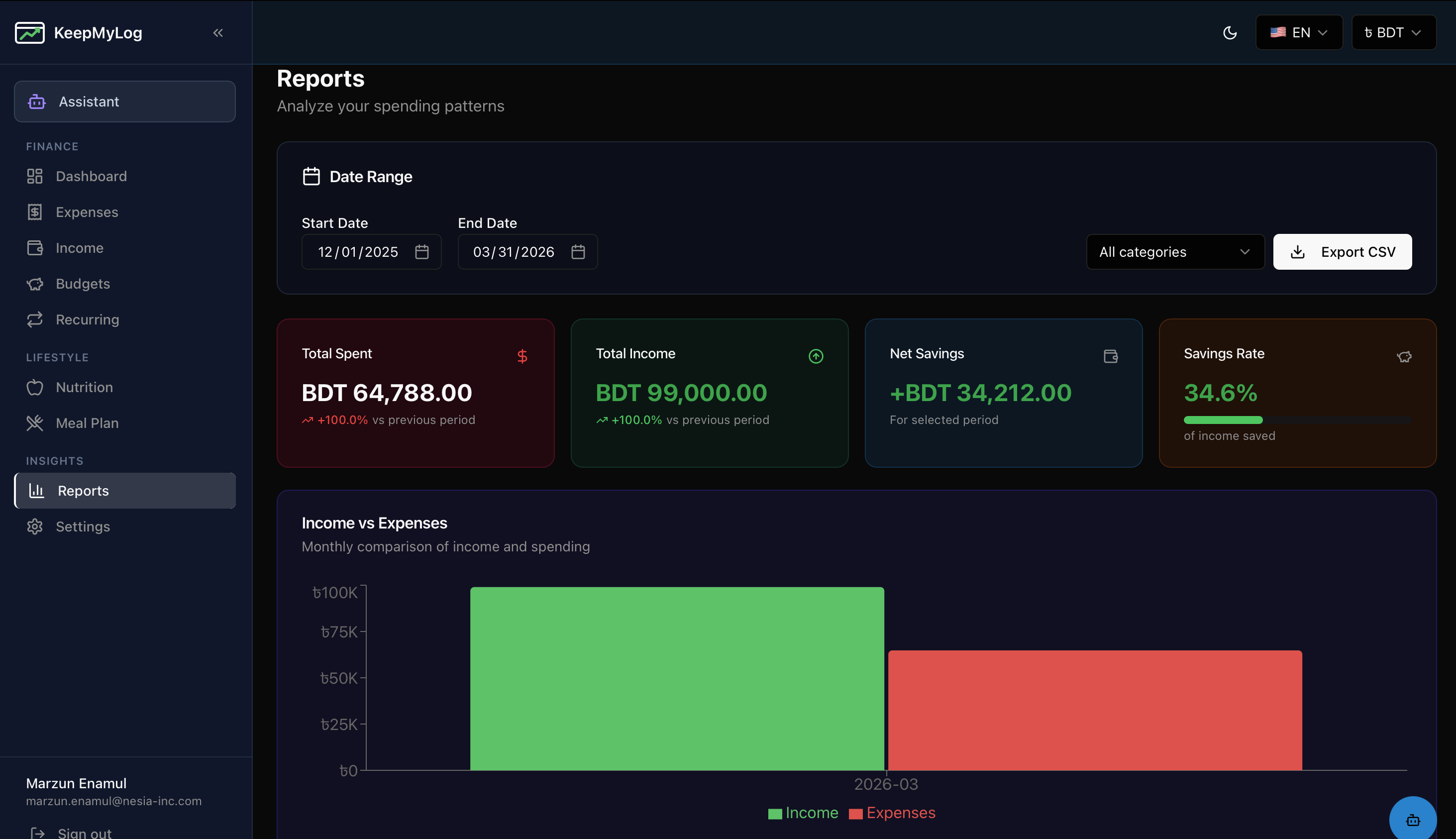Open the BDT currency dropdown
Screen dimensions: 1456x839
(x=1393, y=33)
